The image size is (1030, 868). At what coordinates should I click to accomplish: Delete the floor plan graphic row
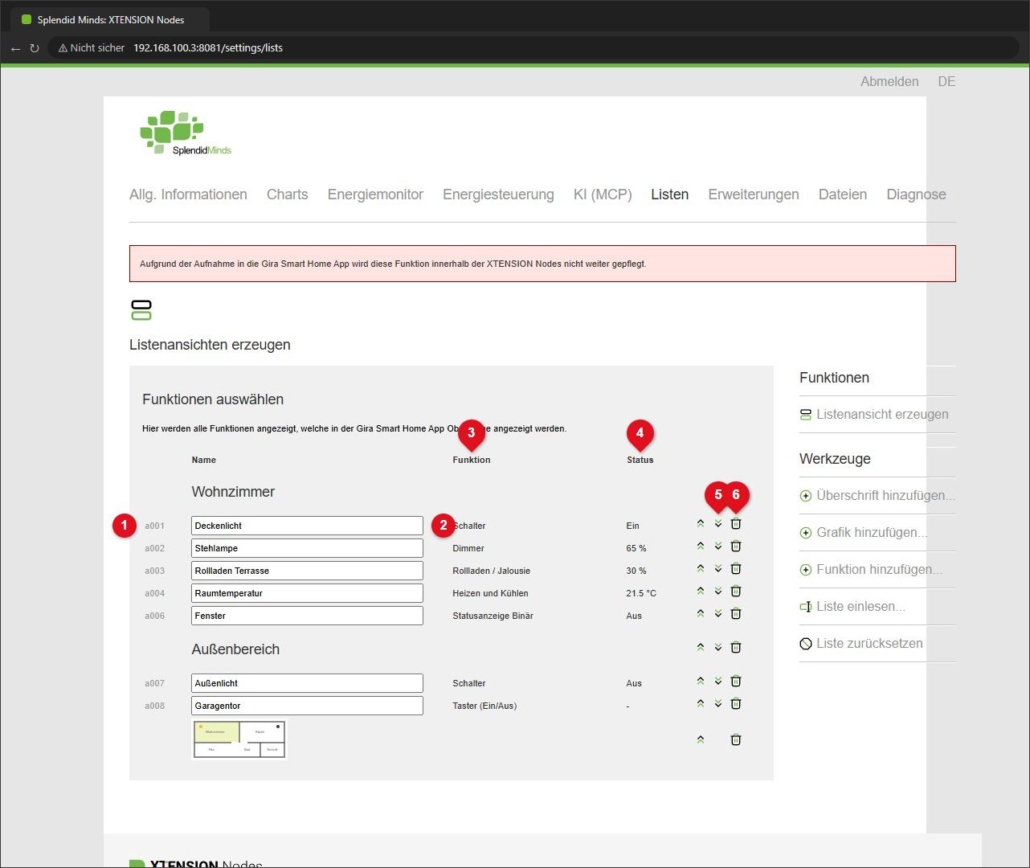click(x=736, y=740)
